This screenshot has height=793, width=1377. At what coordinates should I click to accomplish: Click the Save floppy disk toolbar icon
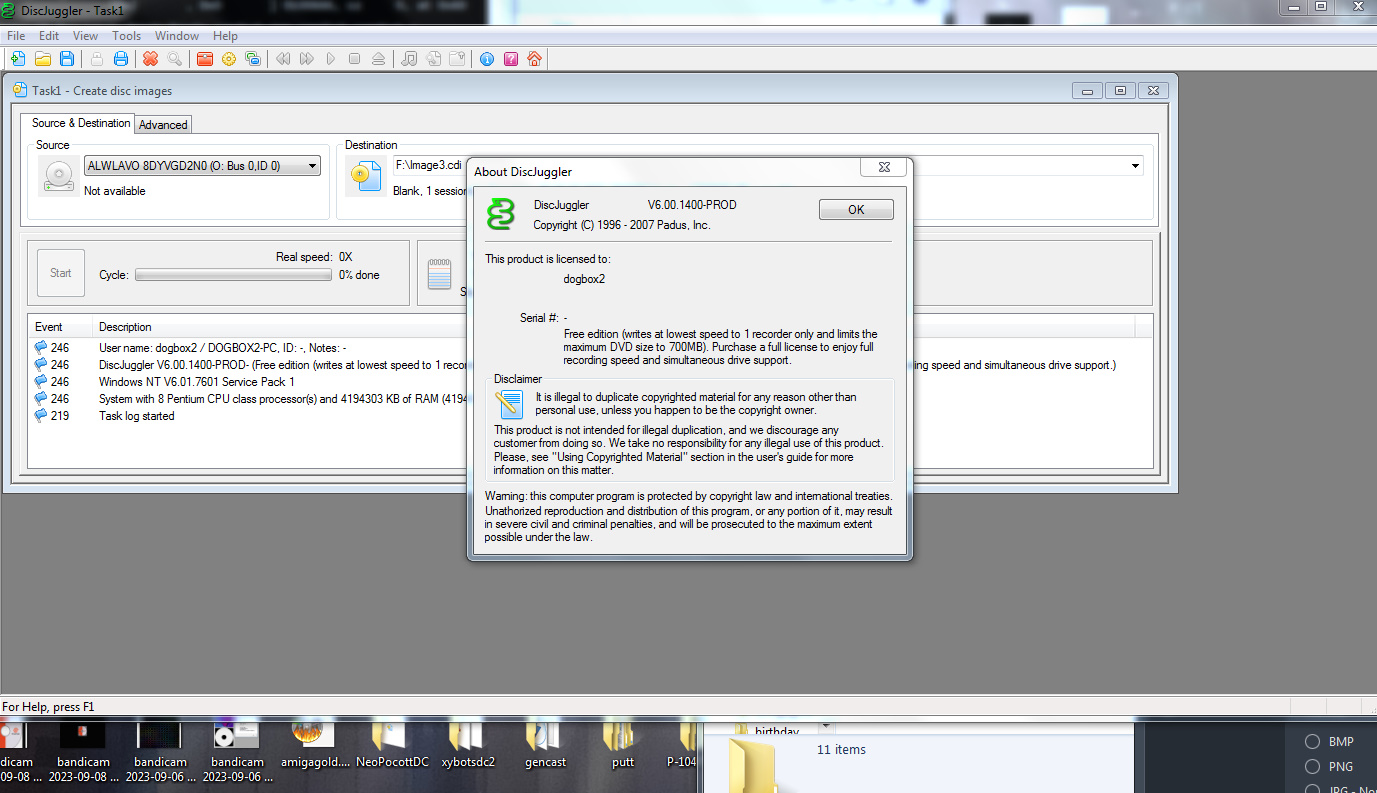click(67, 59)
